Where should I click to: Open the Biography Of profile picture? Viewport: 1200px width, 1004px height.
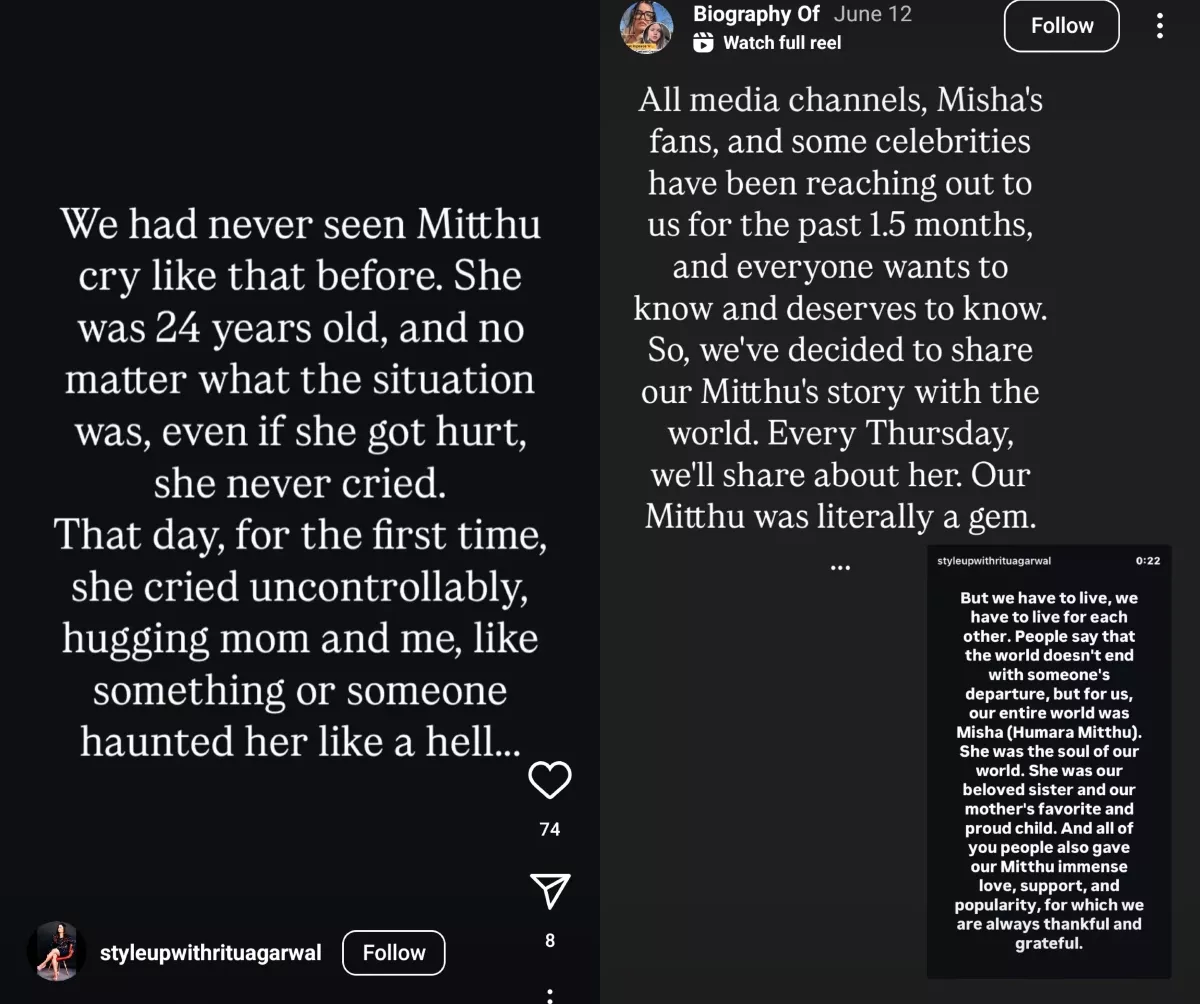[x=646, y=27]
